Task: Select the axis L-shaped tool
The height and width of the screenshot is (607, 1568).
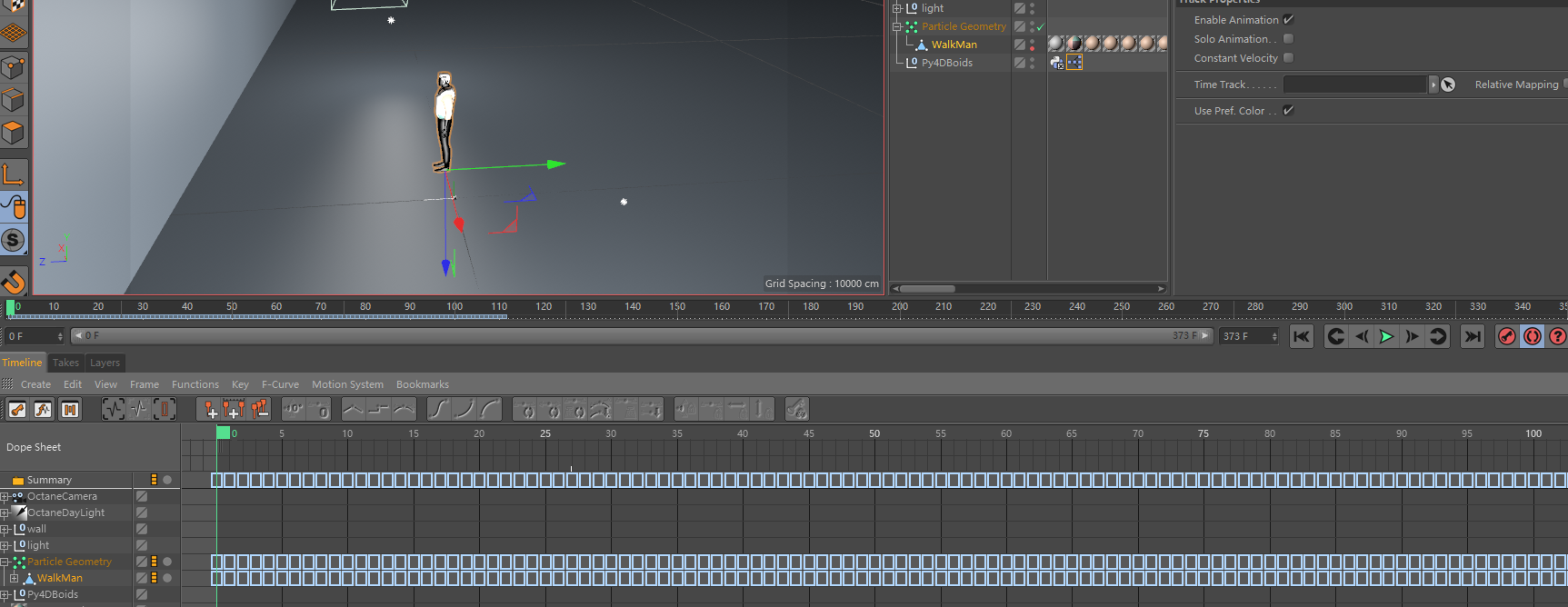Action: (14, 174)
